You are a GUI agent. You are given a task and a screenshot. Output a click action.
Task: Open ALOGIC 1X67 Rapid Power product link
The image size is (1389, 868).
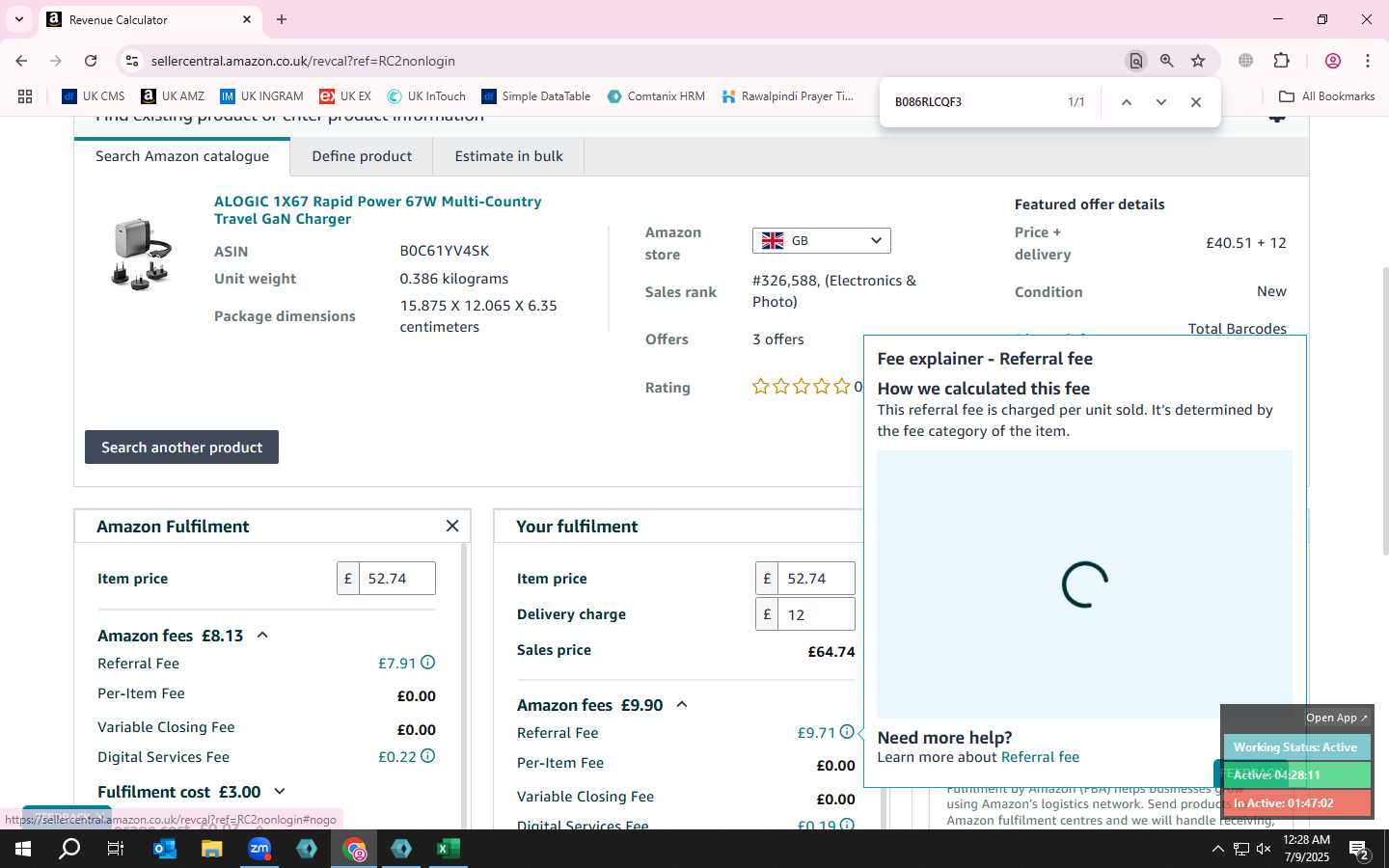tap(378, 210)
